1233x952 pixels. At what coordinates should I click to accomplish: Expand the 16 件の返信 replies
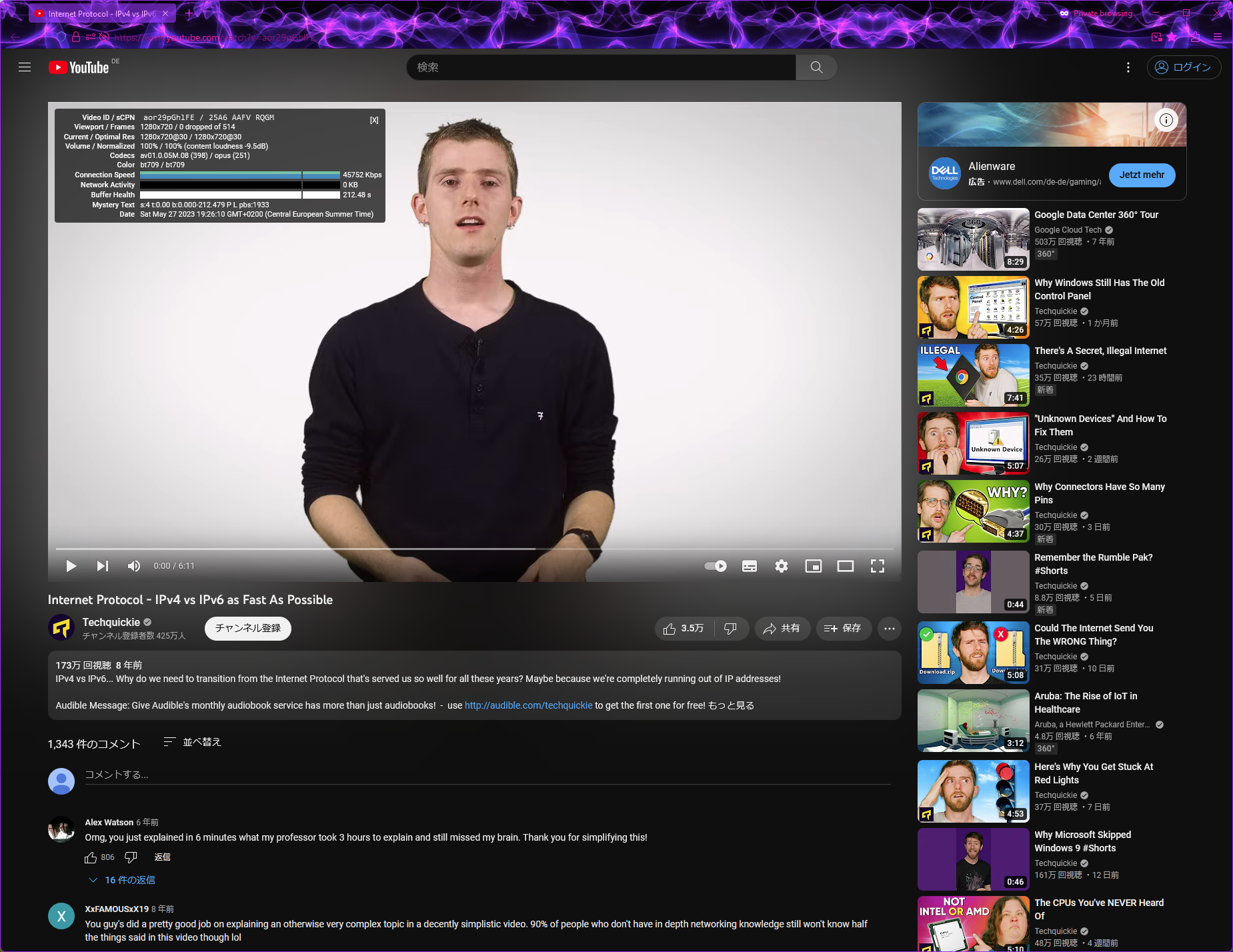pyautogui.click(x=122, y=880)
